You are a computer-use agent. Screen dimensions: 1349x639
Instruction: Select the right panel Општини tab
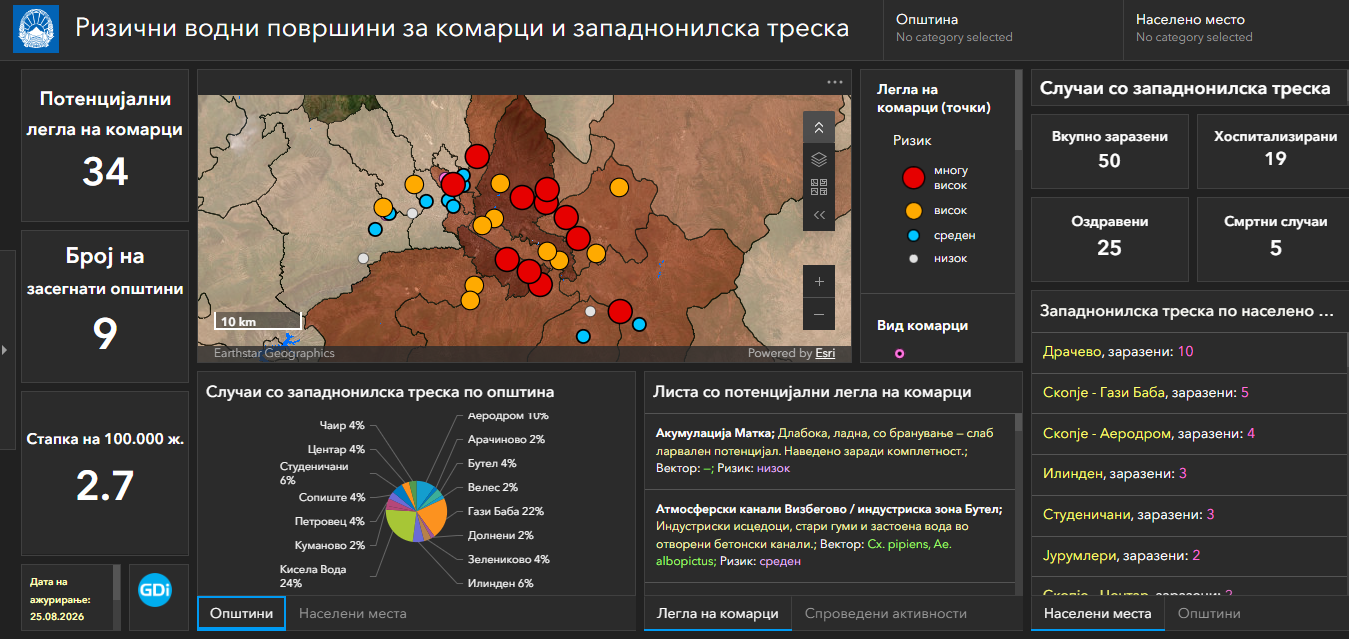[x=1208, y=614]
